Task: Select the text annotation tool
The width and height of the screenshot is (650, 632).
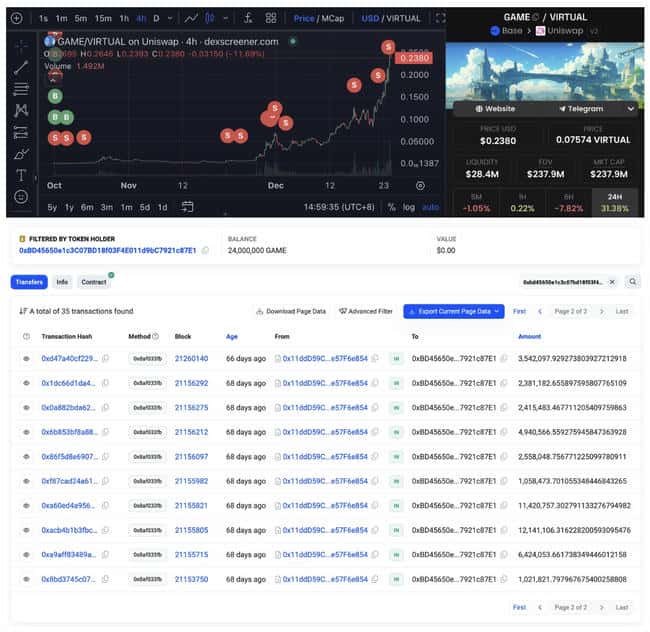Action: click(22, 175)
